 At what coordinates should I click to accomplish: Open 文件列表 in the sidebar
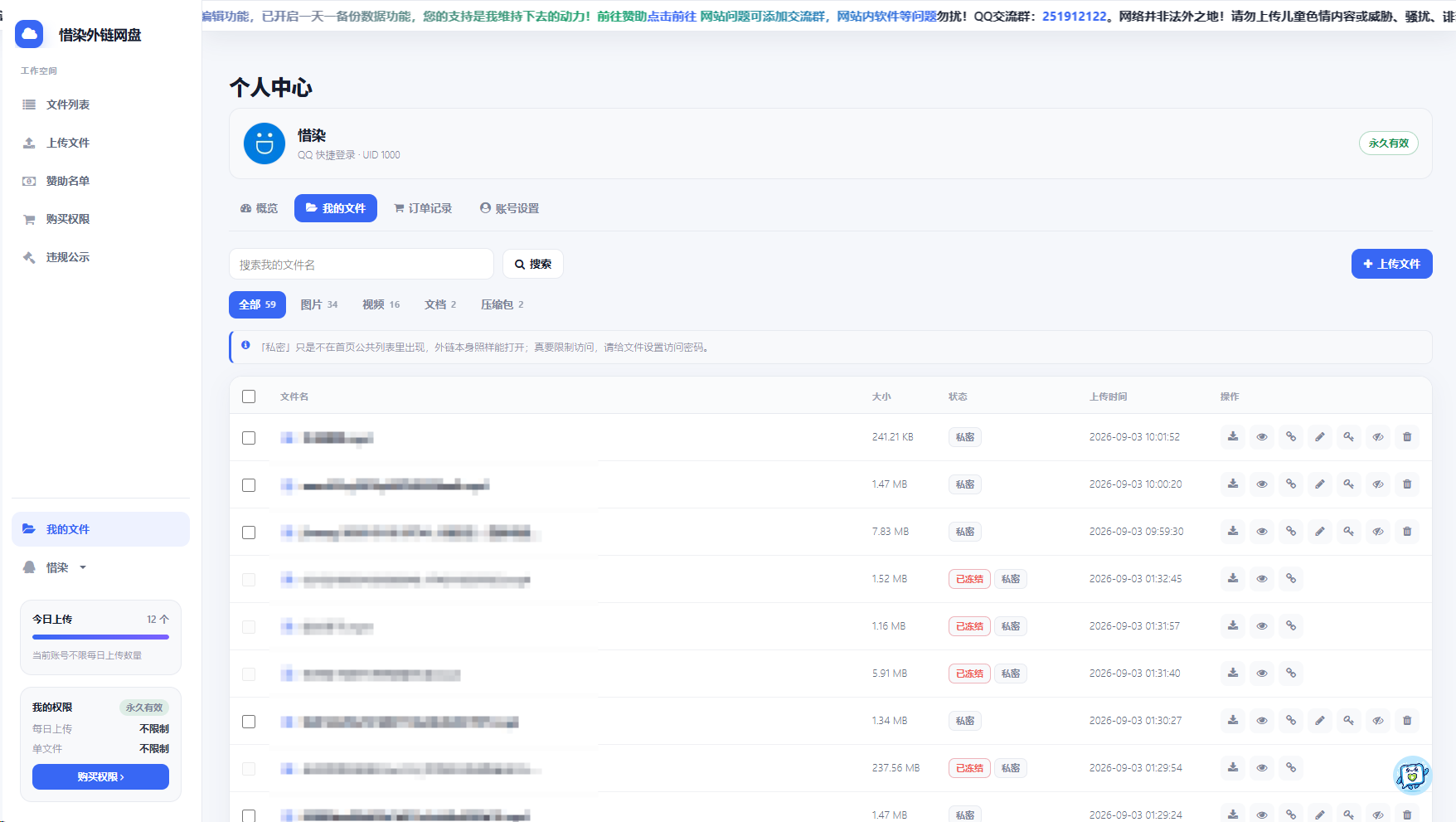click(100, 105)
